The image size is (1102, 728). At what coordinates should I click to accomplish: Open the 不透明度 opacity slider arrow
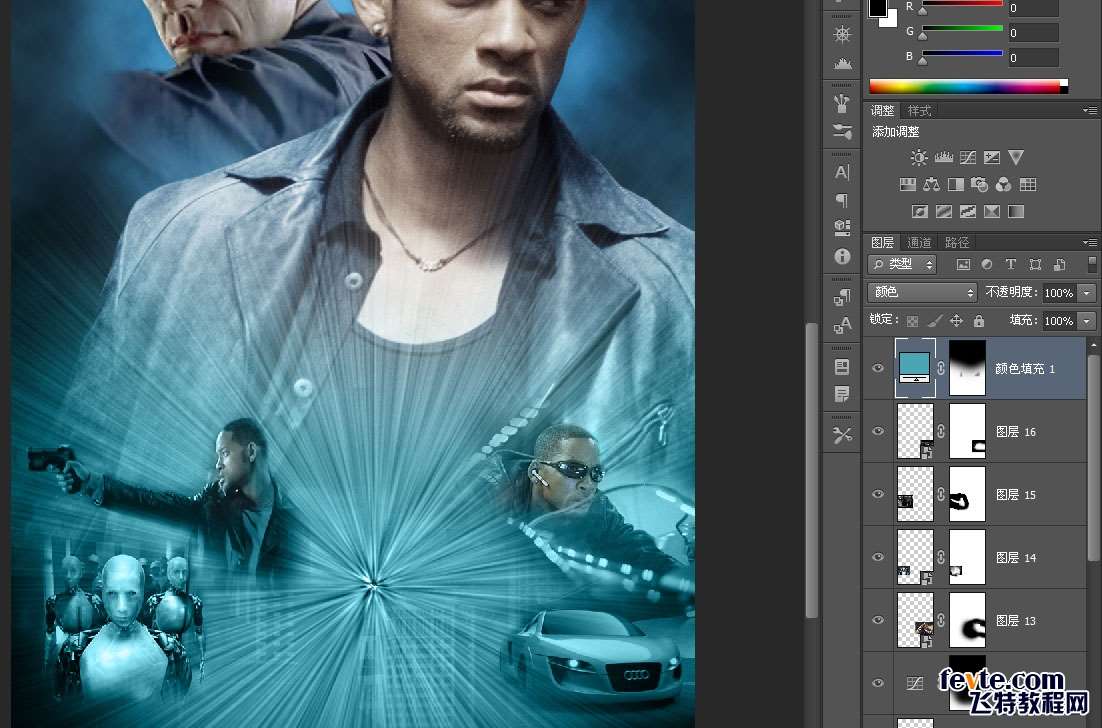(x=1087, y=293)
